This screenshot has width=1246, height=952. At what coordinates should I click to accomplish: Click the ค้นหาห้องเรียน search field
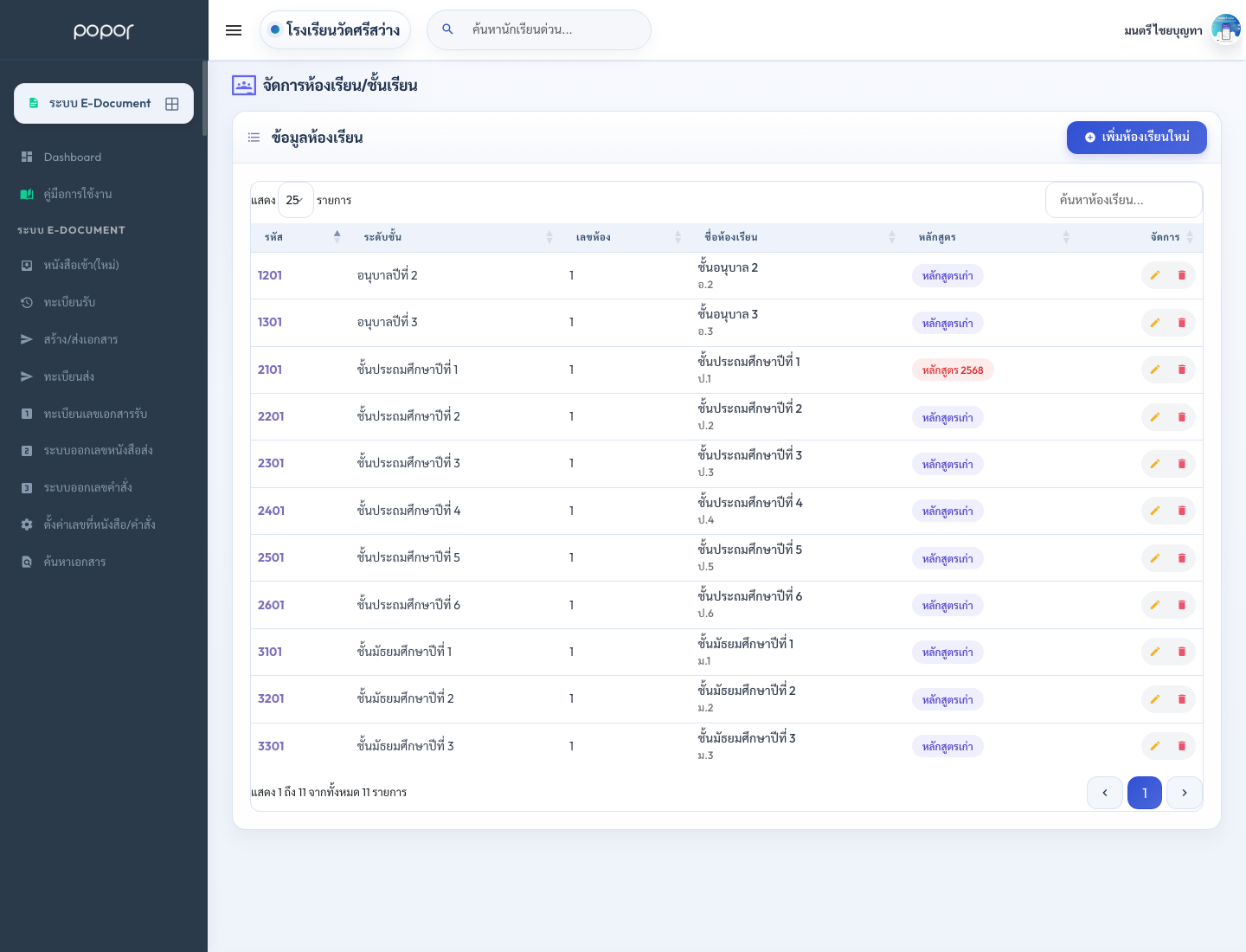tap(1124, 200)
